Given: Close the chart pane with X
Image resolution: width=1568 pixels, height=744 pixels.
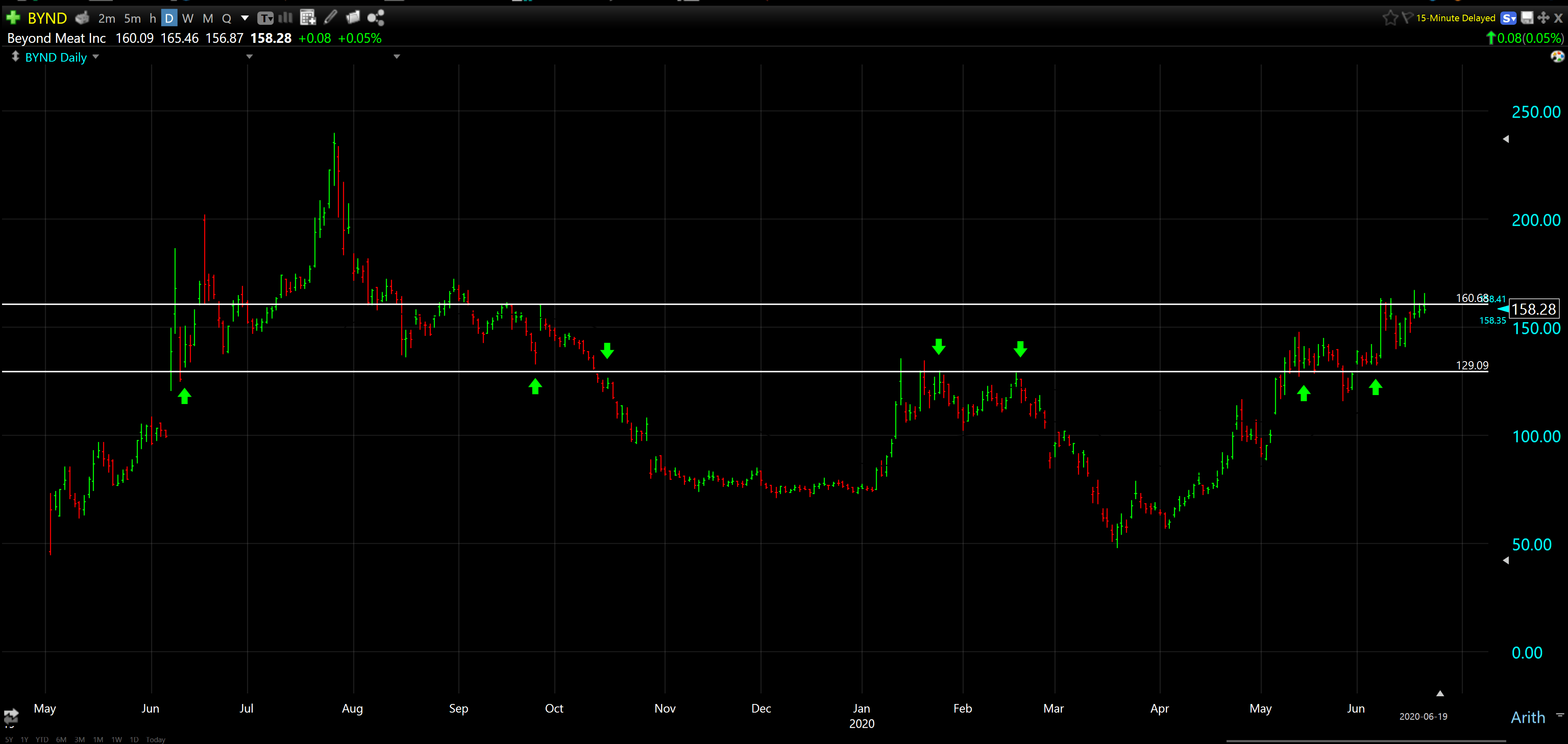Looking at the screenshot, I should pyautogui.click(x=1559, y=18).
